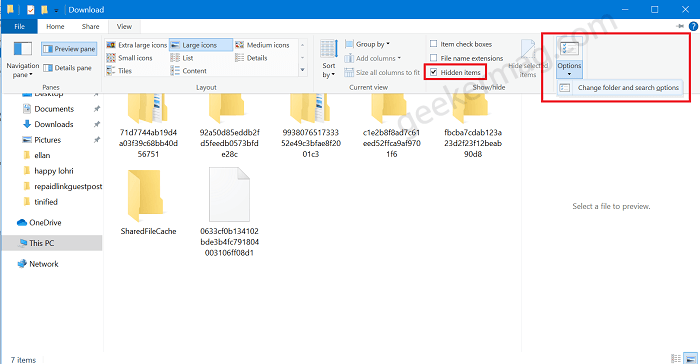Toggle the Preview pane button
The image size is (700, 364).
click(69, 49)
